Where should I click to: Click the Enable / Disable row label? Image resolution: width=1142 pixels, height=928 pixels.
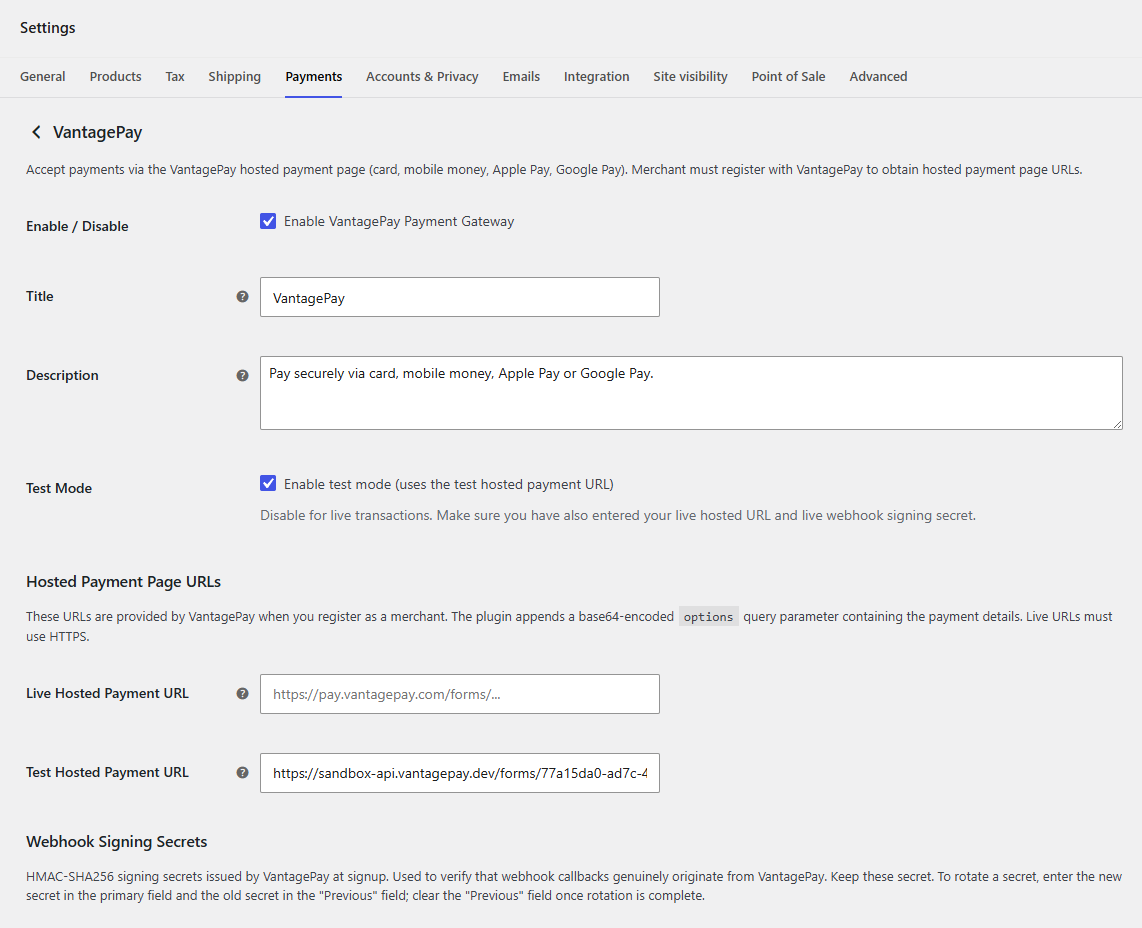click(x=77, y=227)
